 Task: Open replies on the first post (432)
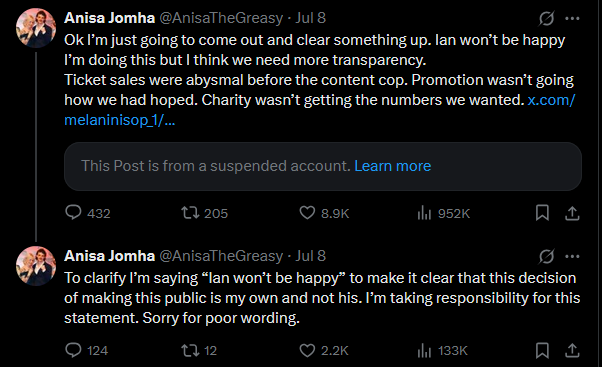coord(88,213)
